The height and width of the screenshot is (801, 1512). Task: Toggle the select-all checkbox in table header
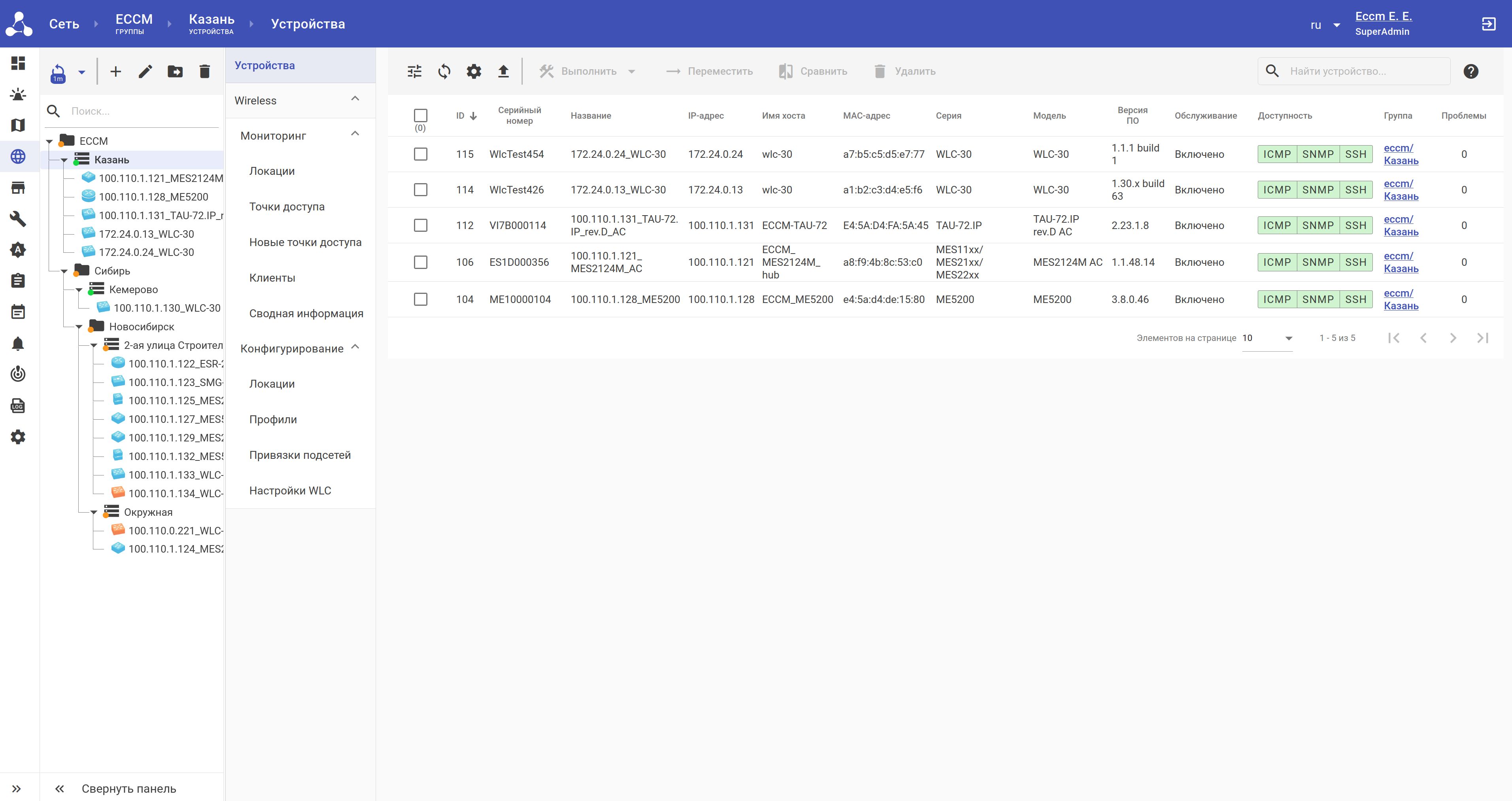[x=420, y=115]
